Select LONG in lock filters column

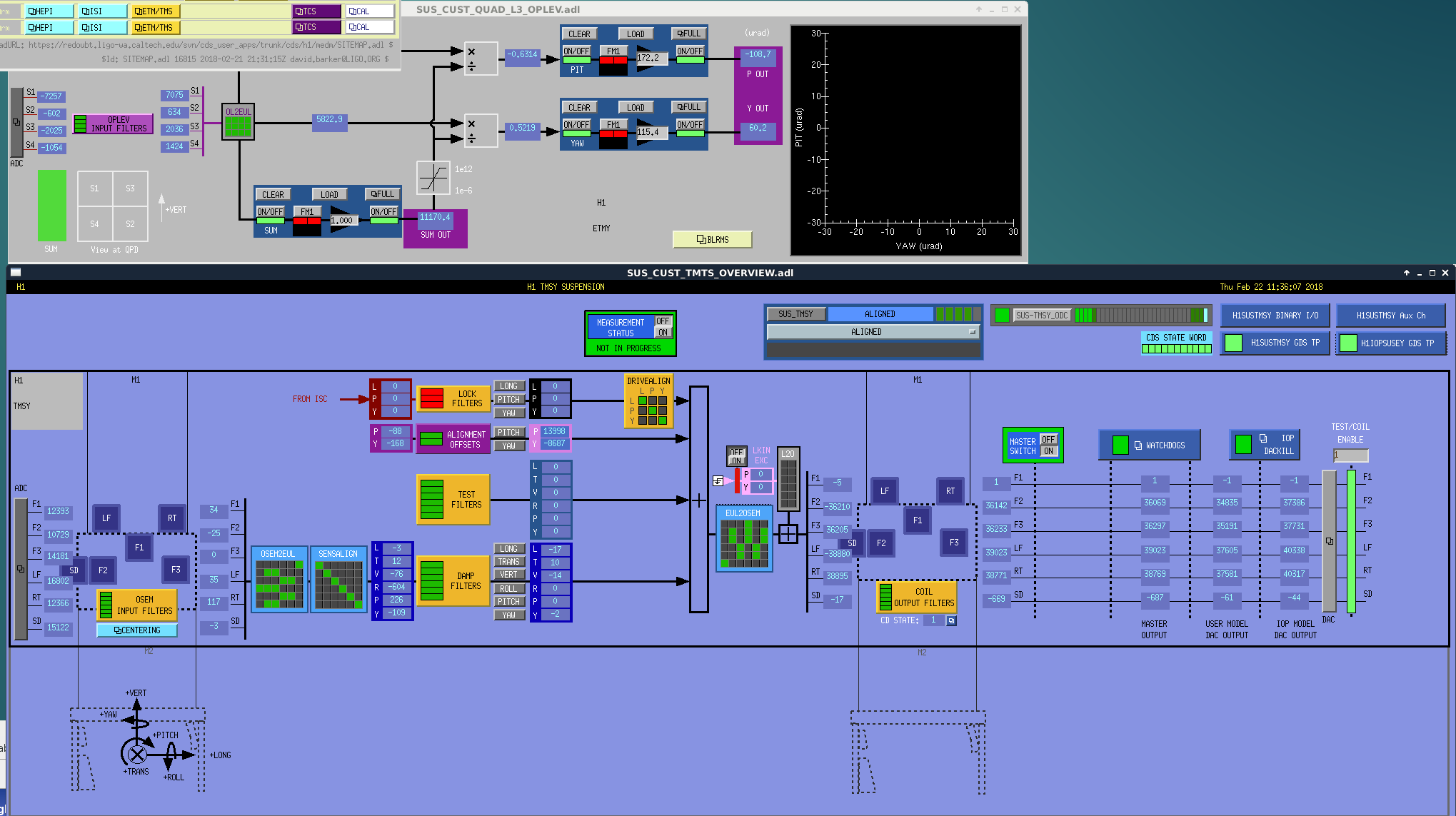[x=509, y=386]
